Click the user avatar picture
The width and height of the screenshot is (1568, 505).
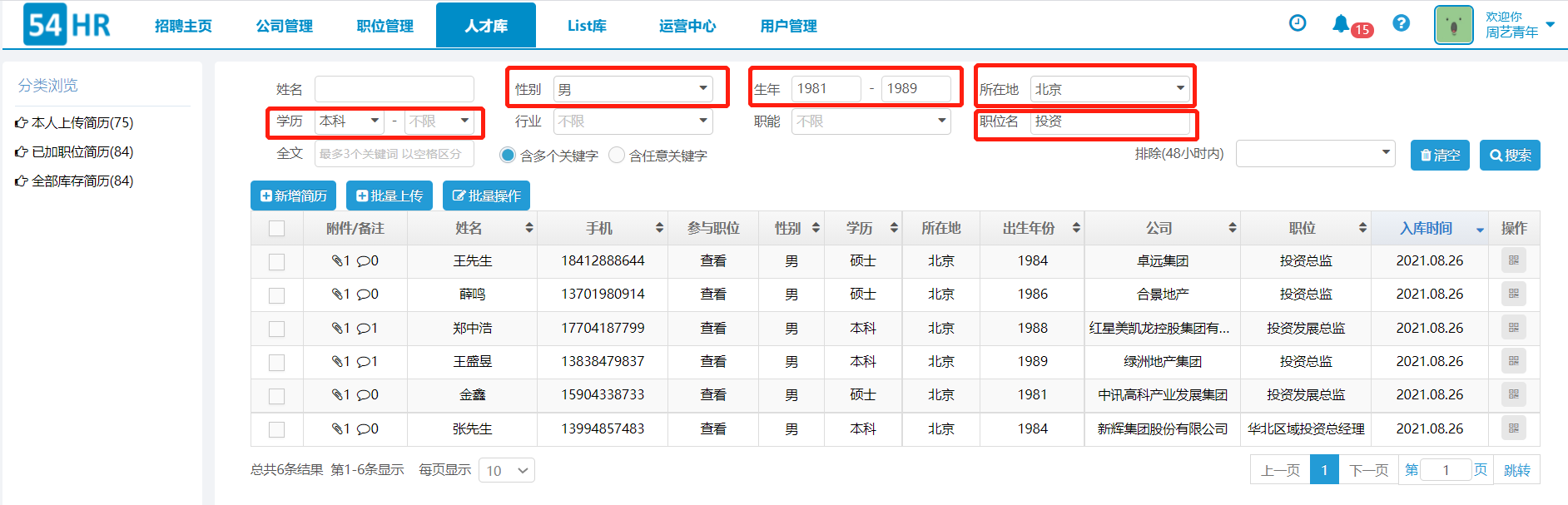(x=1454, y=25)
